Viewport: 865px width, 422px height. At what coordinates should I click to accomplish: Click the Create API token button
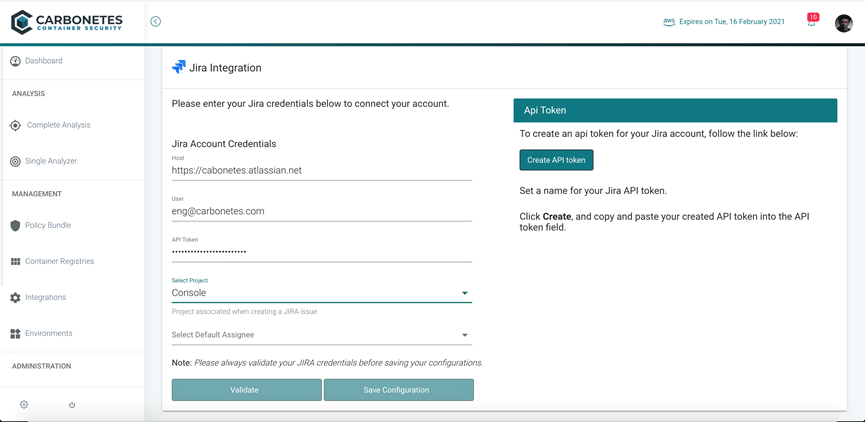(x=556, y=160)
